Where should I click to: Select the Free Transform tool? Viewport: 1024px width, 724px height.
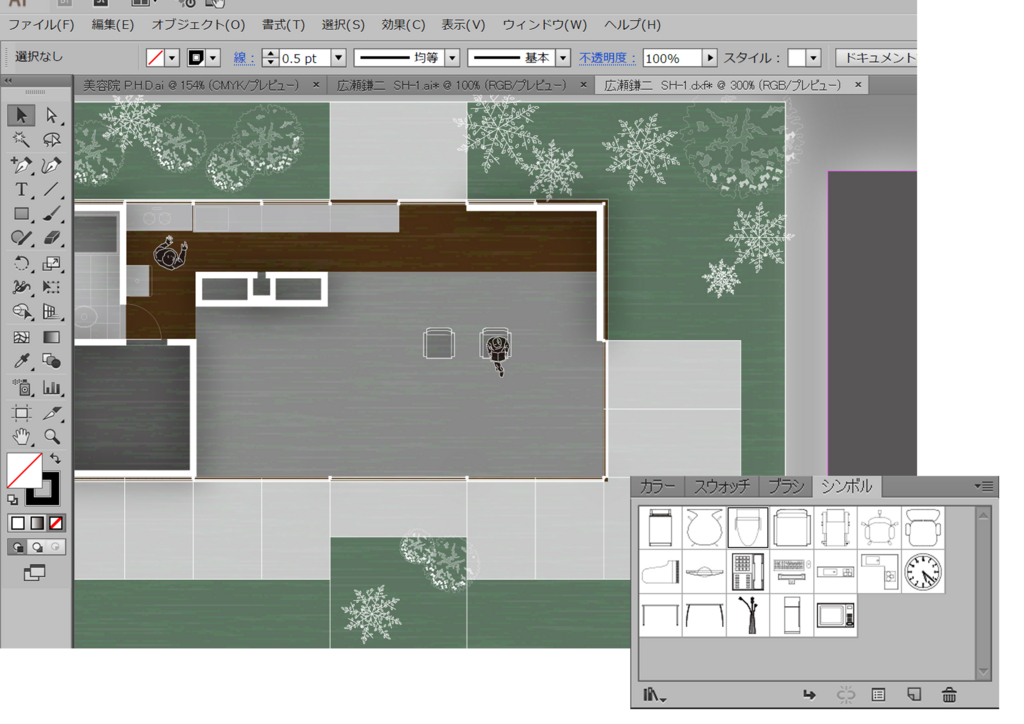(52, 287)
